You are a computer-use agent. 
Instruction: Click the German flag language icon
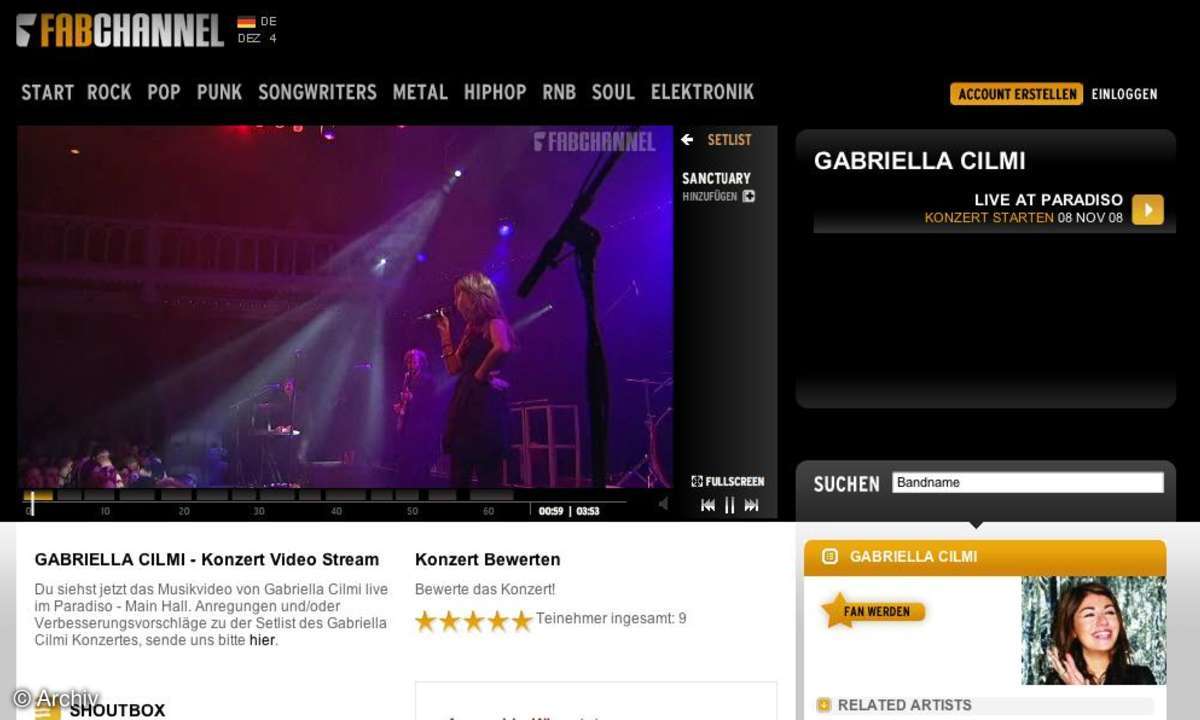(x=246, y=21)
